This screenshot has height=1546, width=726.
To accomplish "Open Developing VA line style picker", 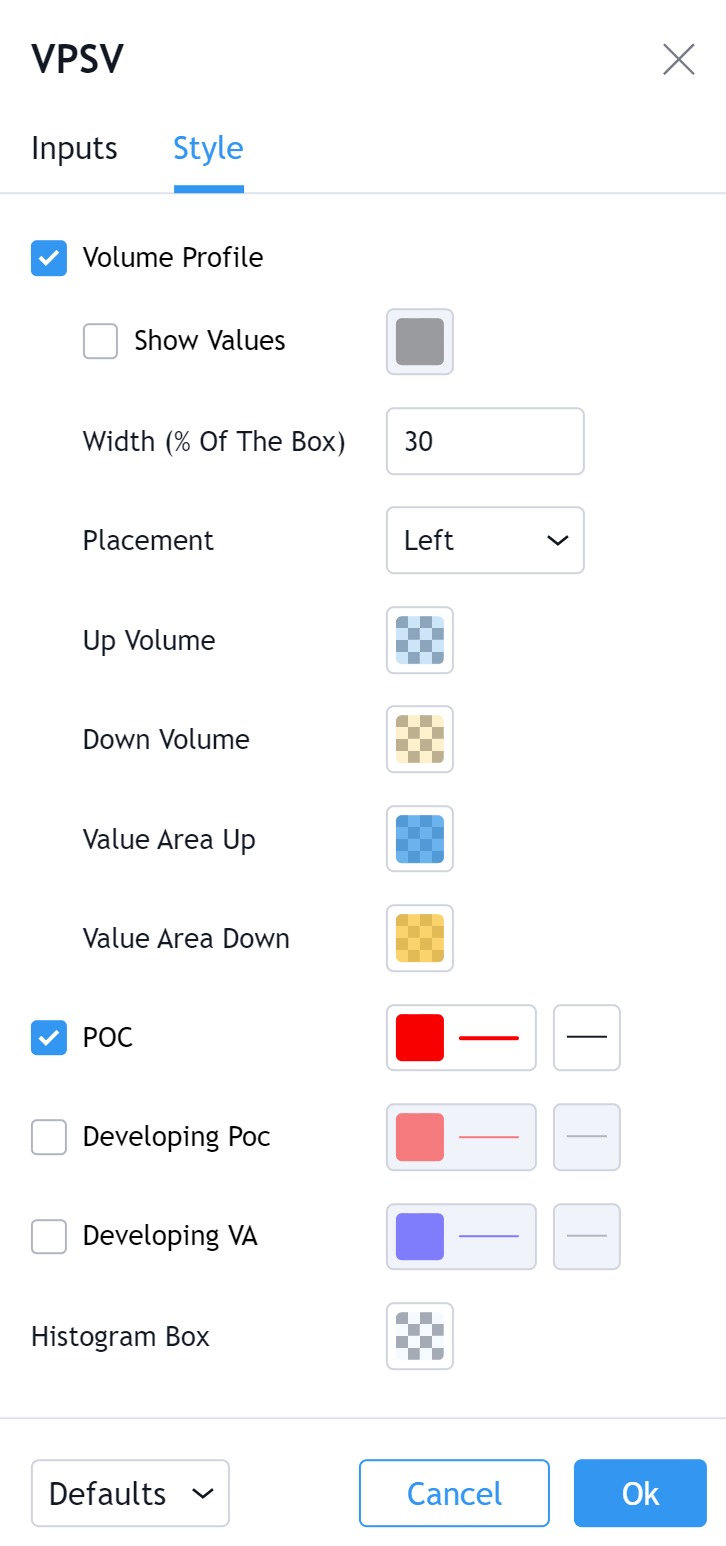I will coord(587,1236).
